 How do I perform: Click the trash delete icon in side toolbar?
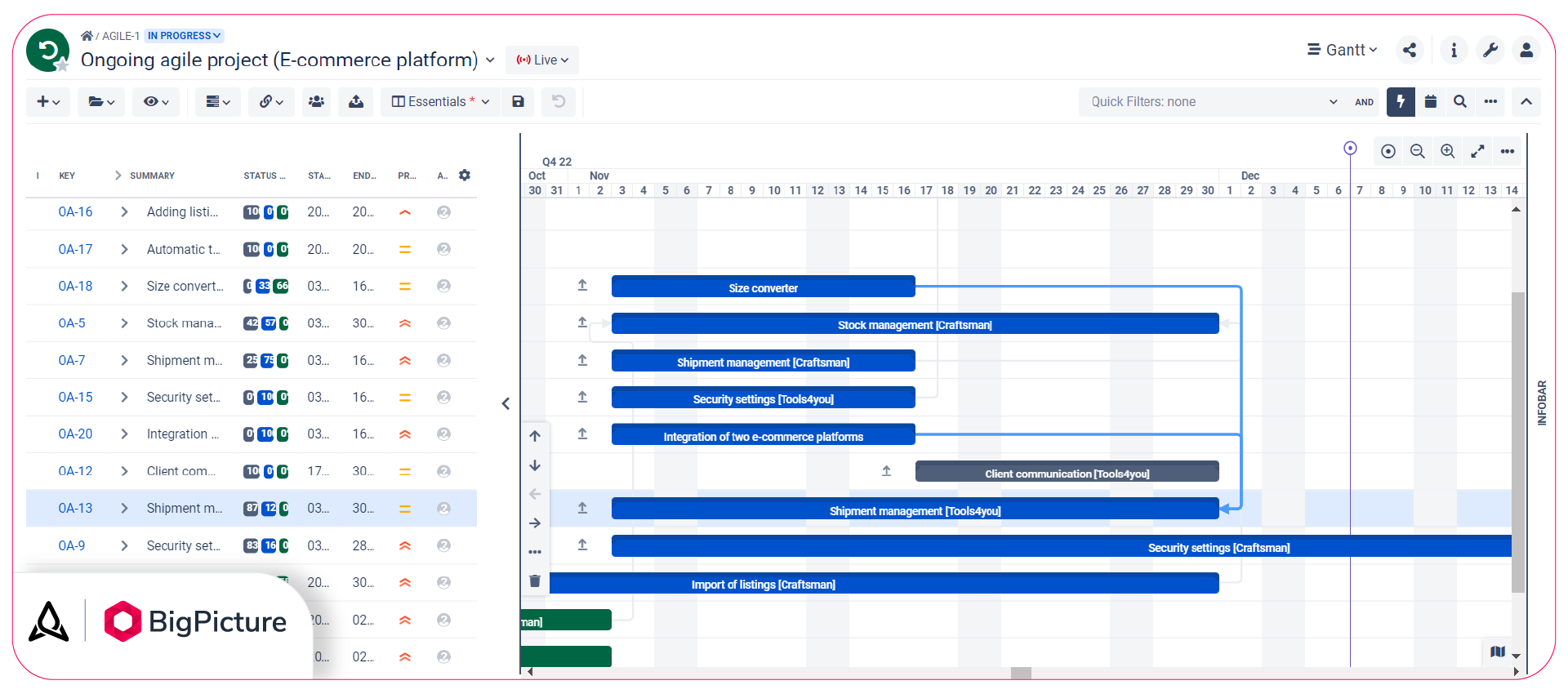coord(535,581)
